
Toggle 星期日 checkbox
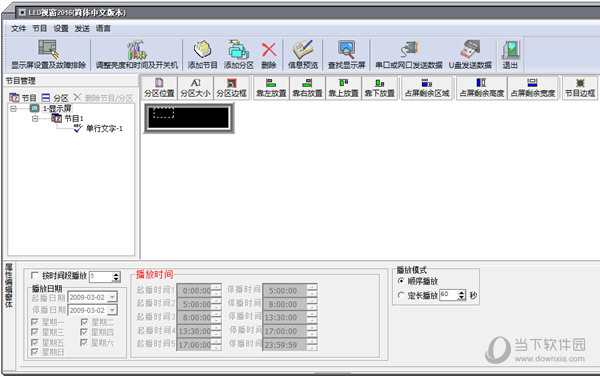(x=34, y=352)
